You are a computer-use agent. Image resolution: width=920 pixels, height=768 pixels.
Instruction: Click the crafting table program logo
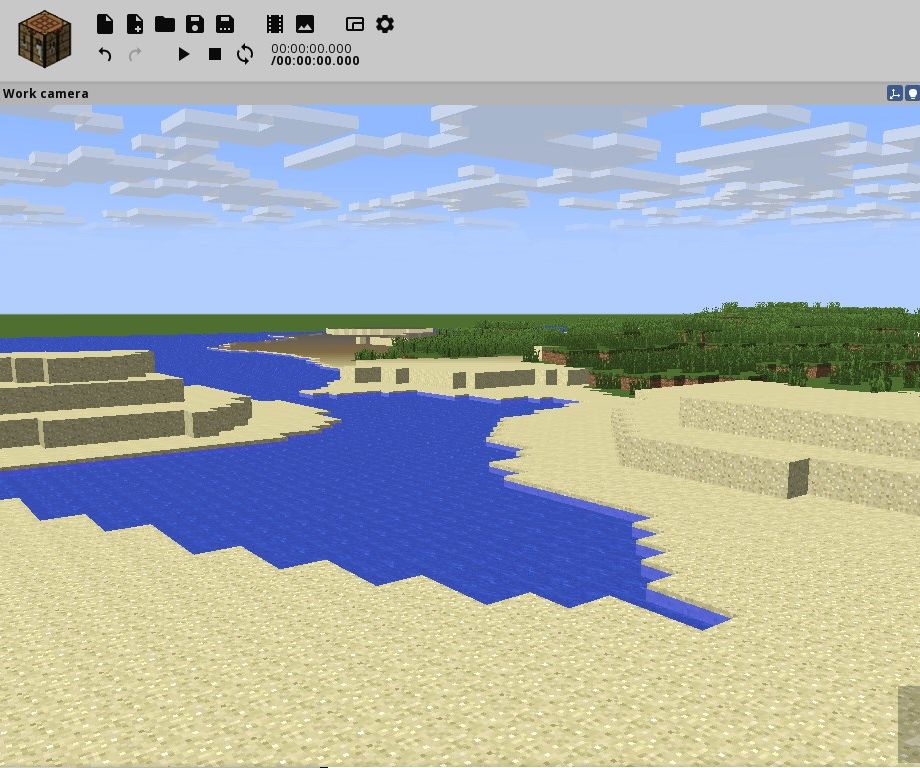(x=43, y=38)
